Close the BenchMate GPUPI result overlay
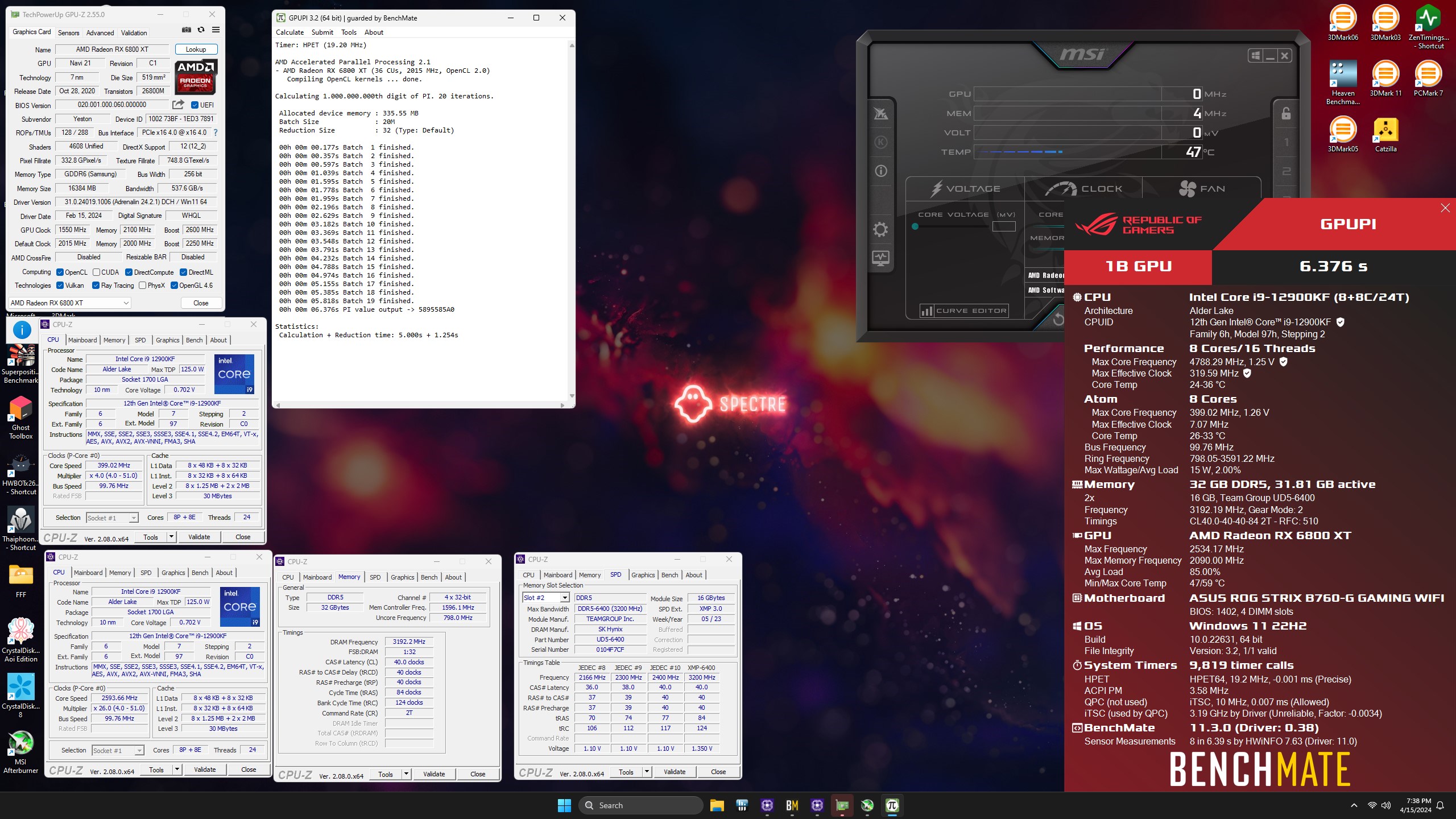Image resolution: width=1456 pixels, height=819 pixels. [1445, 208]
